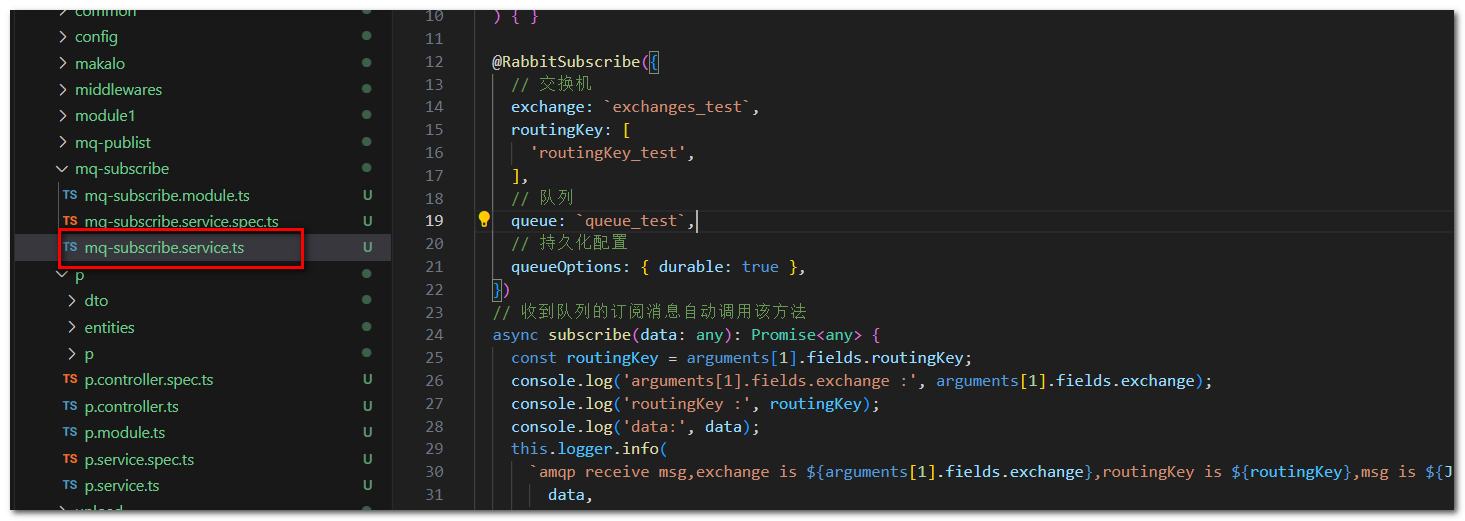This screenshot has height=521, width=1465.
Task: Expand the mq-publist folder chevron
Action: point(62,143)
